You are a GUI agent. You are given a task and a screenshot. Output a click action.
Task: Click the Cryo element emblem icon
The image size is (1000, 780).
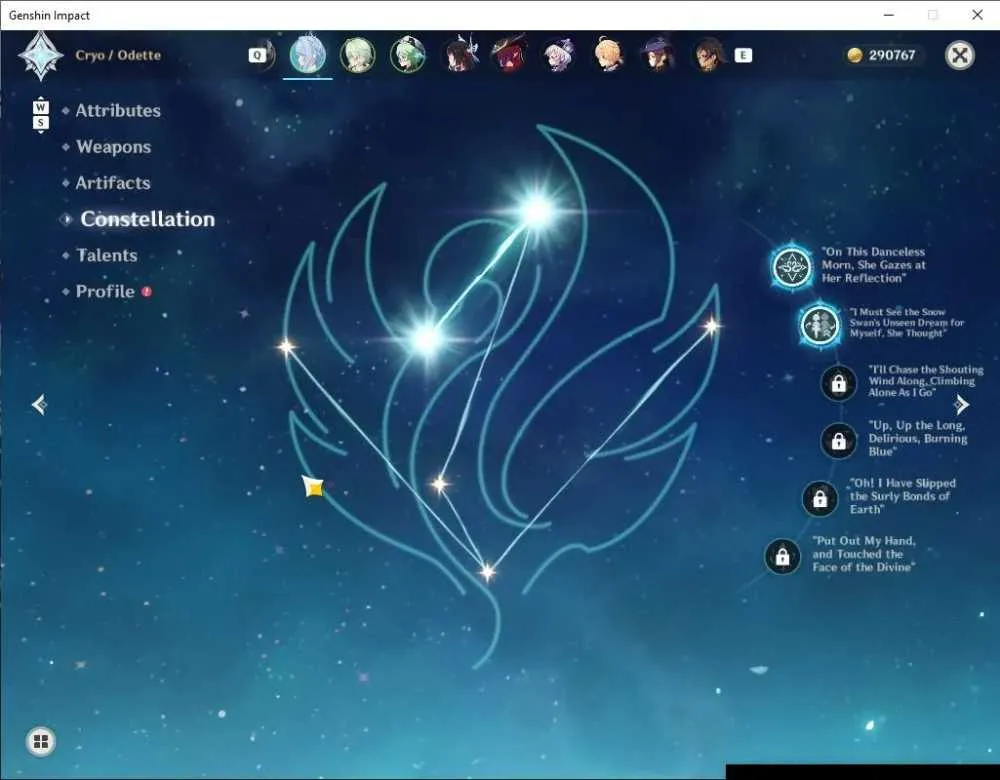(41, 55)
